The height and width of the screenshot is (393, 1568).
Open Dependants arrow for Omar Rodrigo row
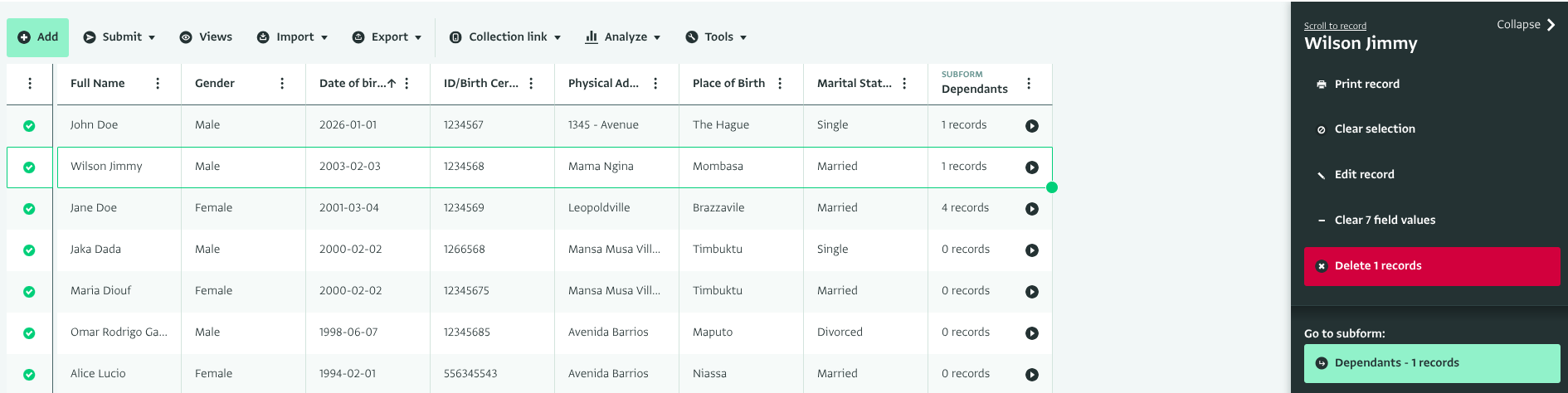1031,333
